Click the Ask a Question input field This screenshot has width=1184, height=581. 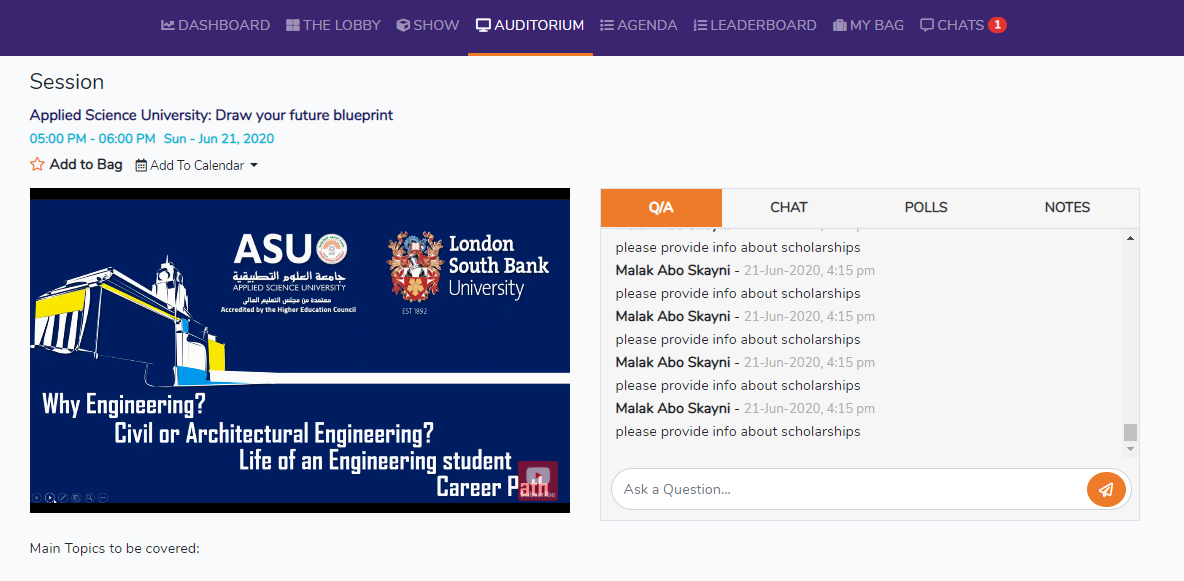tap(849, 489)
